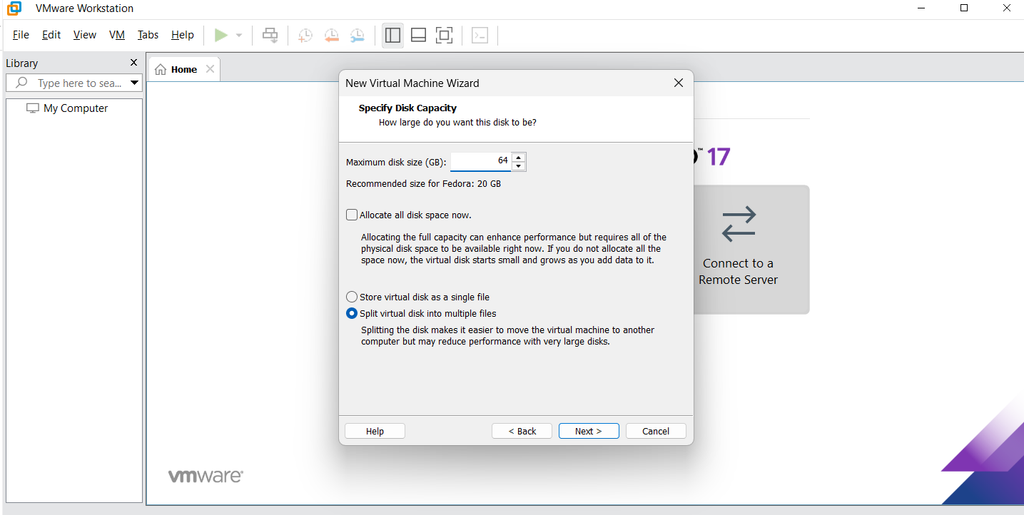This screenshot has height=515, width=1024.
Task: Click the Specify Disk Capacity heading
Action: pyautogui.click(x=408, y=108)
